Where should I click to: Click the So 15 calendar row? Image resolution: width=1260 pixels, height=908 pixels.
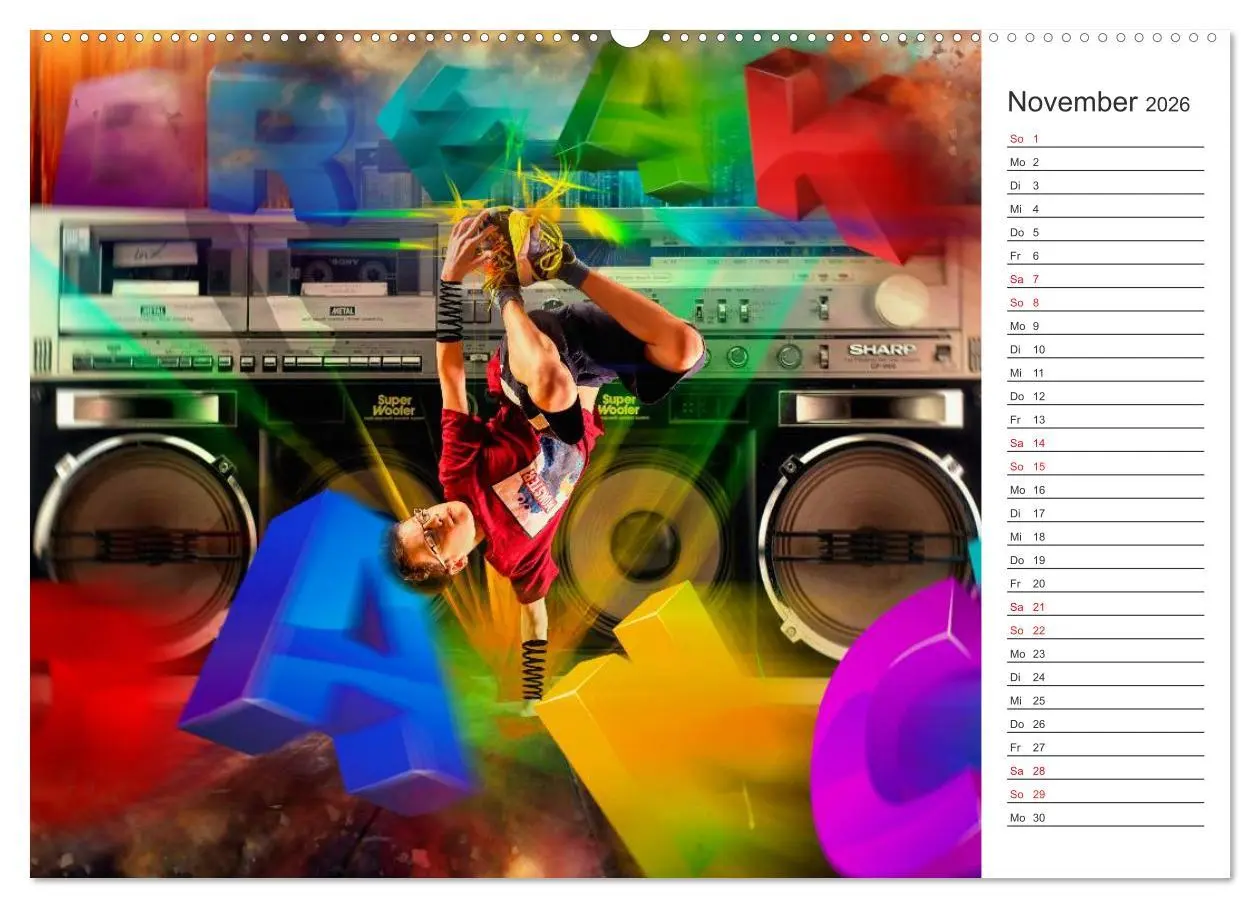point(1105,467)
